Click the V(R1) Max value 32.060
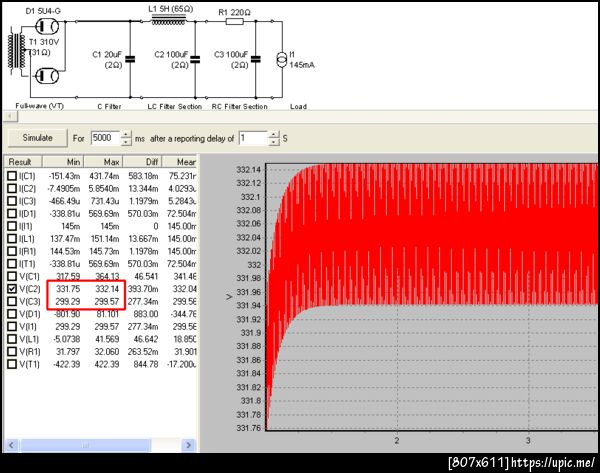This screenshot has width=600, height=473. (x=107, y=351)
